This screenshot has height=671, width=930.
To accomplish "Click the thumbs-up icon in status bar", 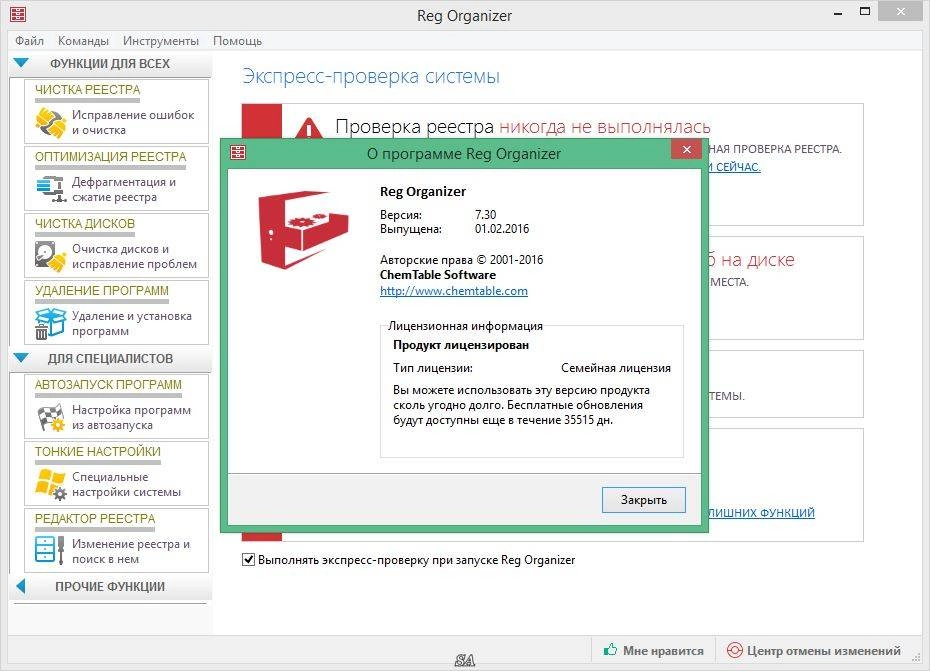I will (x=610, y=650).
